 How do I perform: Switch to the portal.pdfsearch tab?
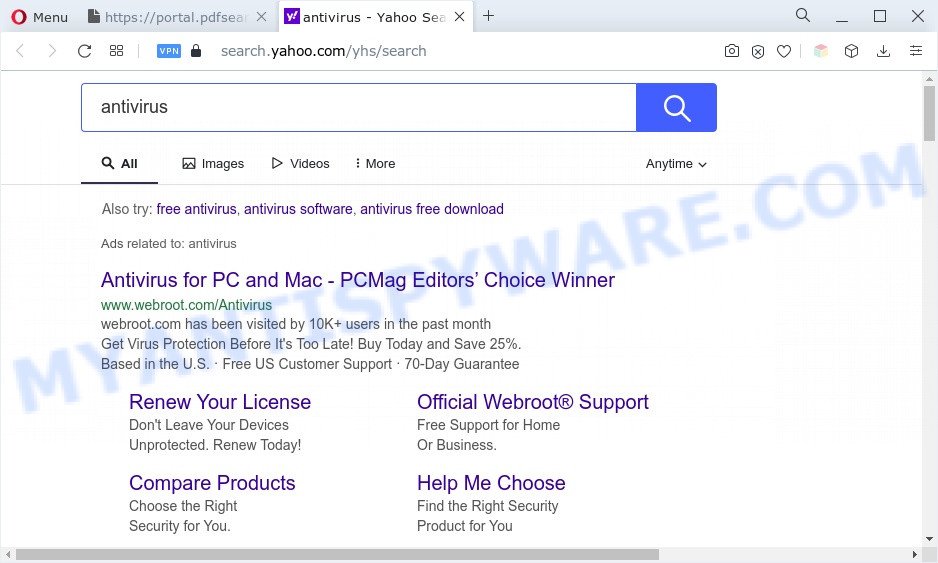click(168, 17)
